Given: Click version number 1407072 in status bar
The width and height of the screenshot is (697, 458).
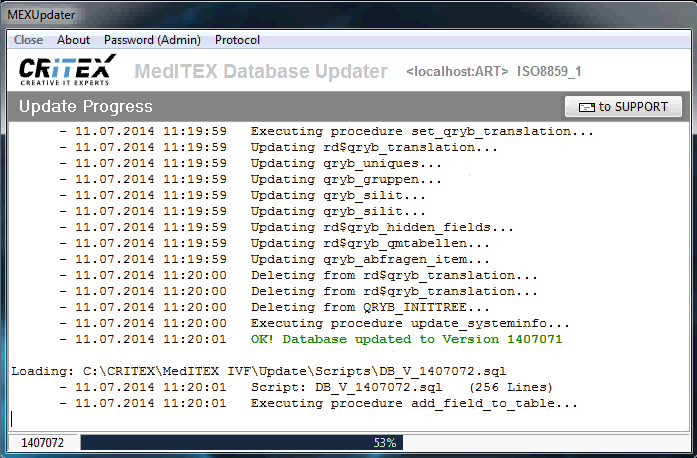Looking at the screenshot, I should pos(43,442).
